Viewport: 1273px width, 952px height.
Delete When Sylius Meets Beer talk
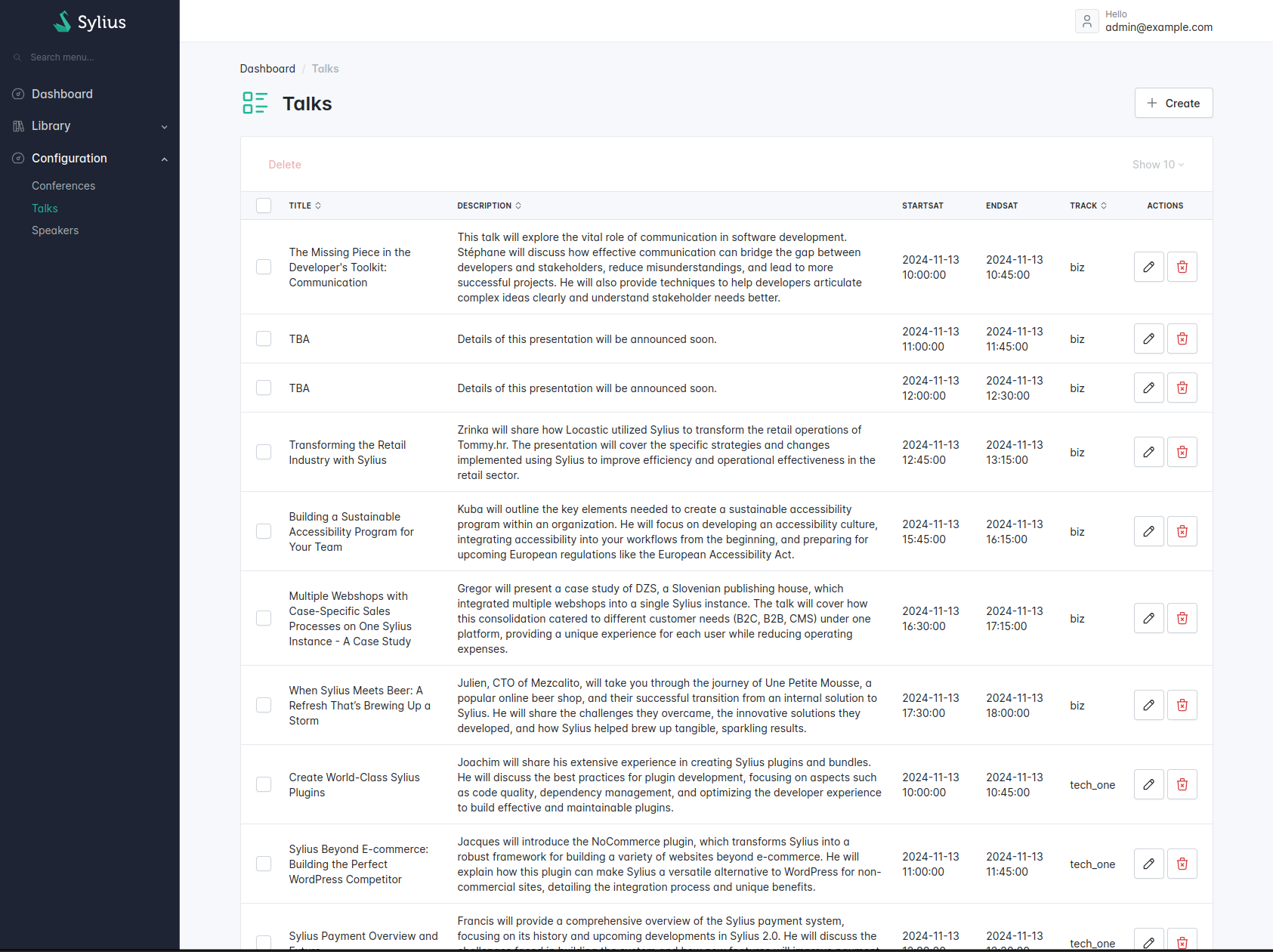coord(1182,705)
